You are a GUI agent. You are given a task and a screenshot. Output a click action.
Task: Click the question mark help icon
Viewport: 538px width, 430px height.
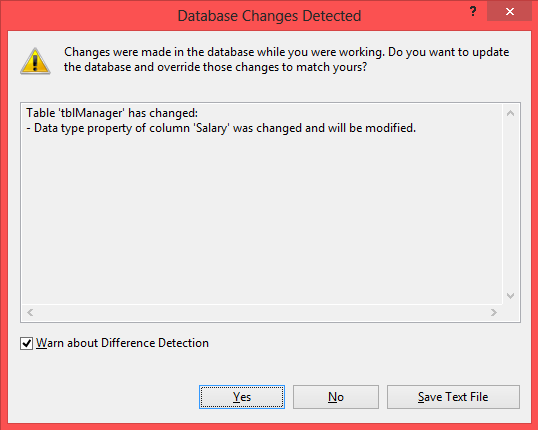473,12
